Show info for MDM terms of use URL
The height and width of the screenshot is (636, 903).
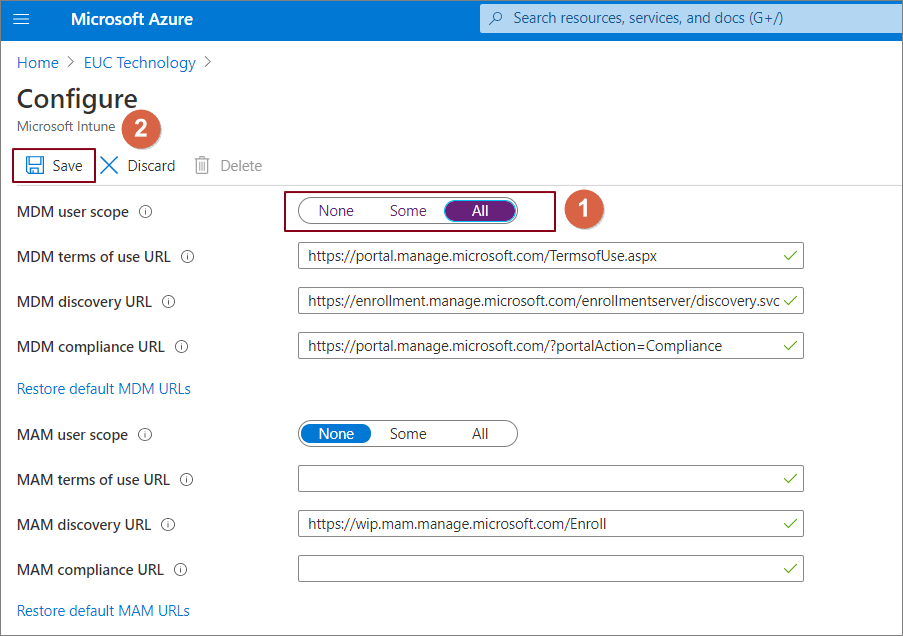click(188, 257)
